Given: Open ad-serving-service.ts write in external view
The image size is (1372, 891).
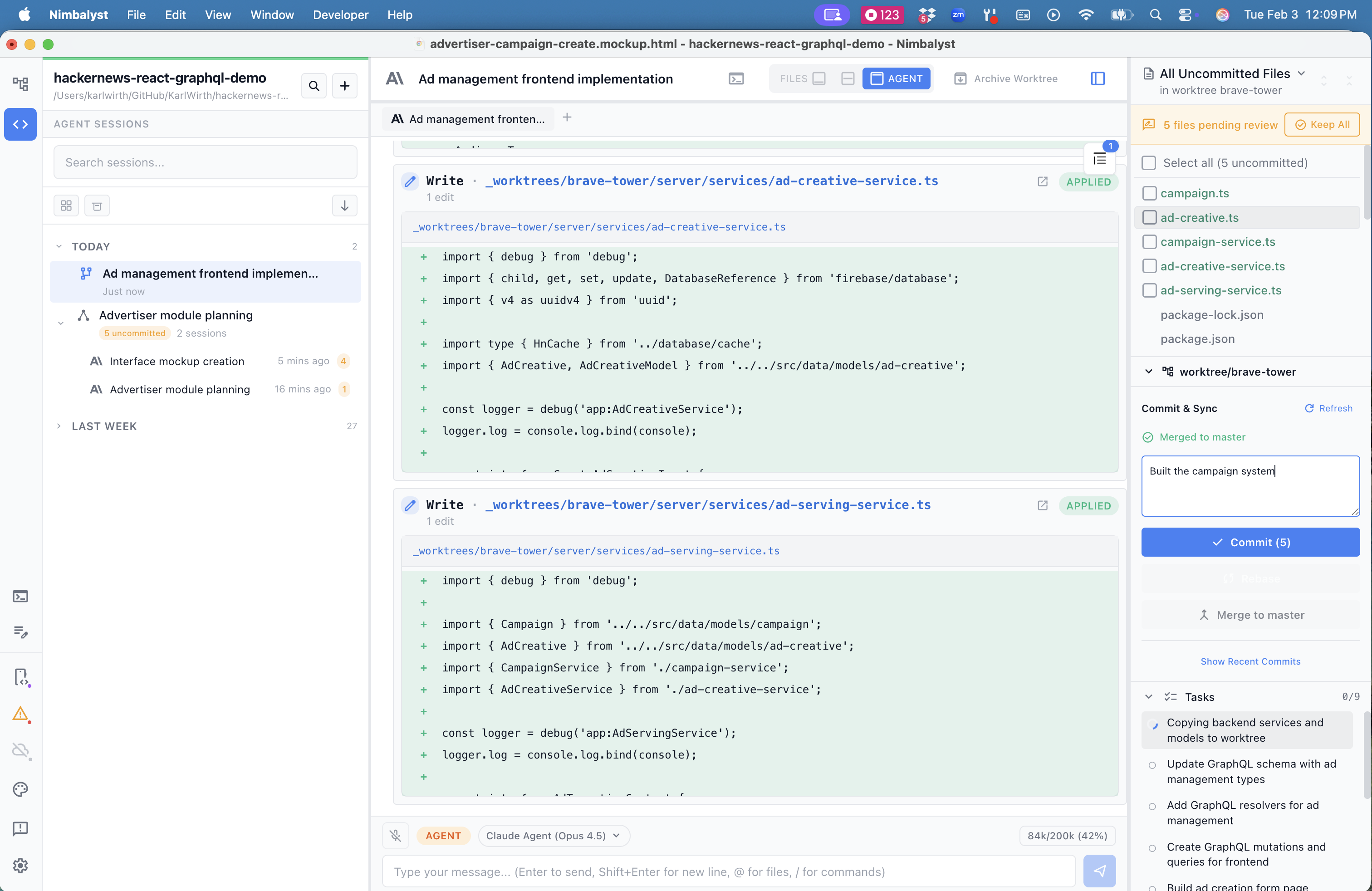Looking at the screenshot, I should pos(1042,505).
